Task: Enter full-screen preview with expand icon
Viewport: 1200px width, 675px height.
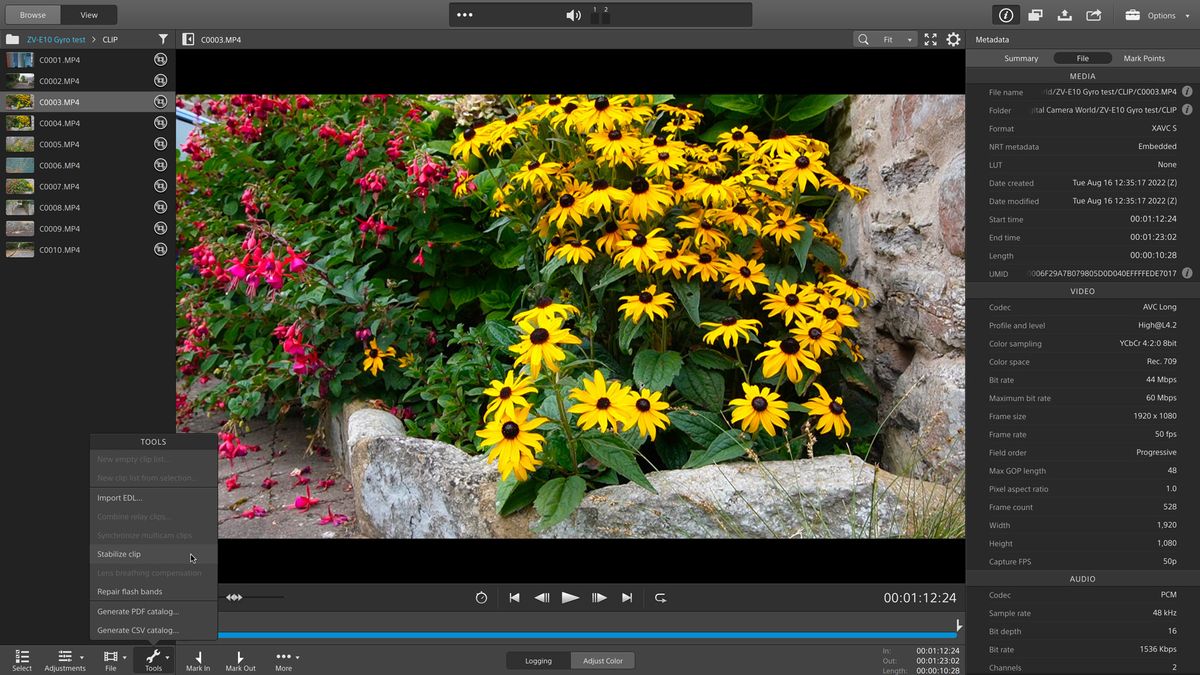Action: [930, 39]
